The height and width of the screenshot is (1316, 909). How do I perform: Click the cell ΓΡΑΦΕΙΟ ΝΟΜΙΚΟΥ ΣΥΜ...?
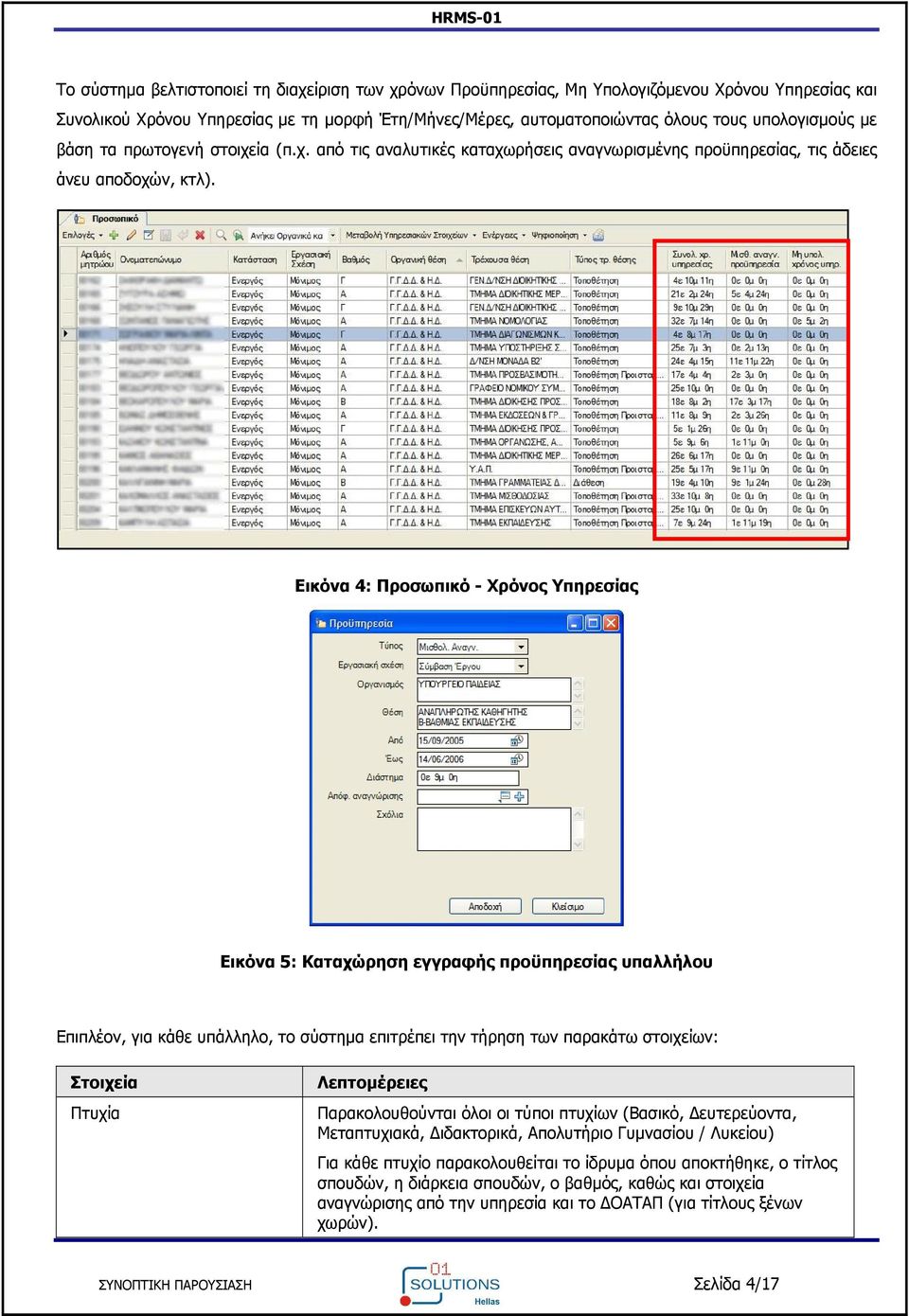519,388
